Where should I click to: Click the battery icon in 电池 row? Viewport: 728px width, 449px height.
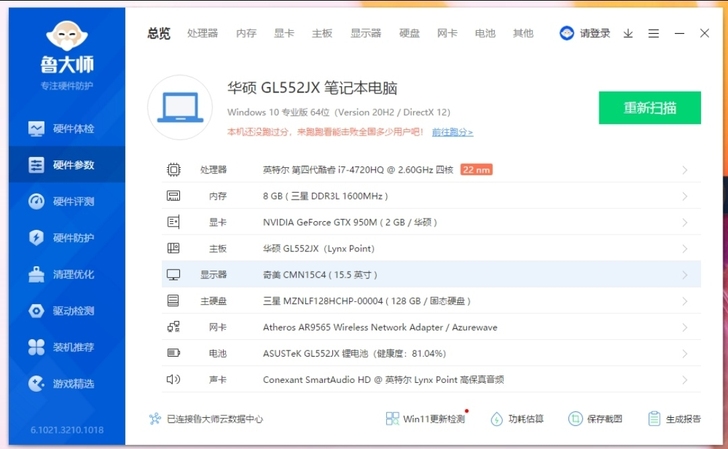tap(174, 353)
